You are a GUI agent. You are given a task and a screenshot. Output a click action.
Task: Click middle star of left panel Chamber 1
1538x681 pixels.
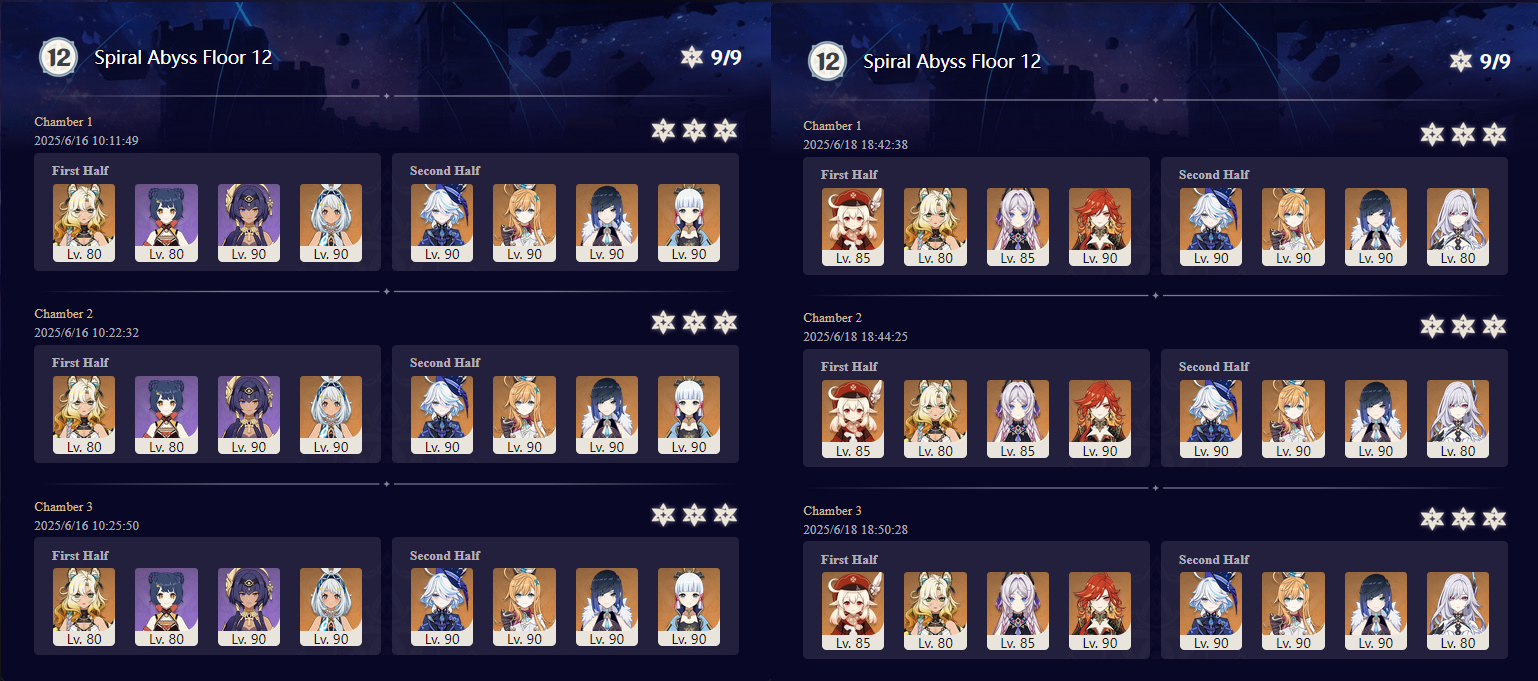click(694, 130)
